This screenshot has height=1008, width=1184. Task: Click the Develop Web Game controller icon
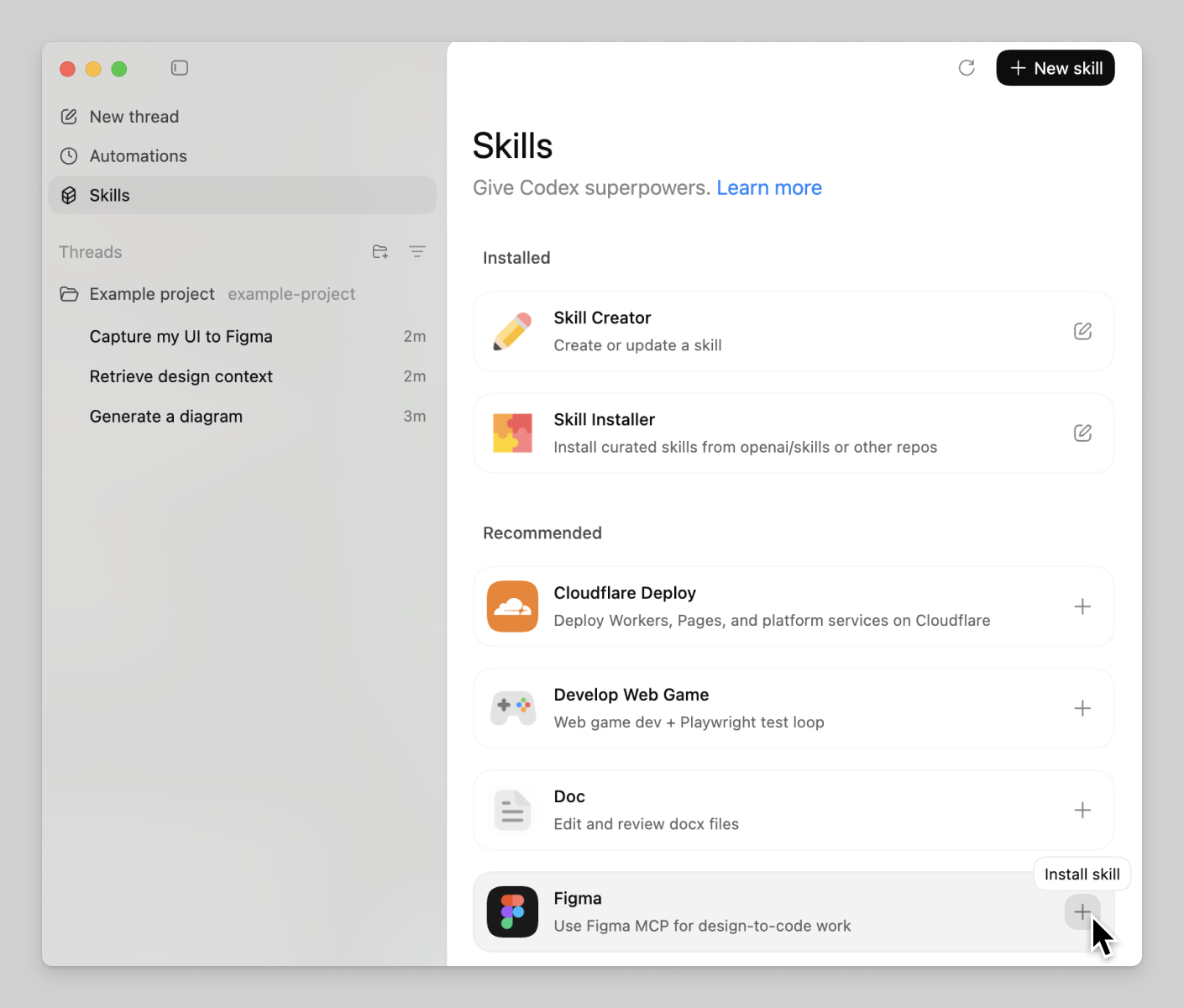(x=512, y=708)
